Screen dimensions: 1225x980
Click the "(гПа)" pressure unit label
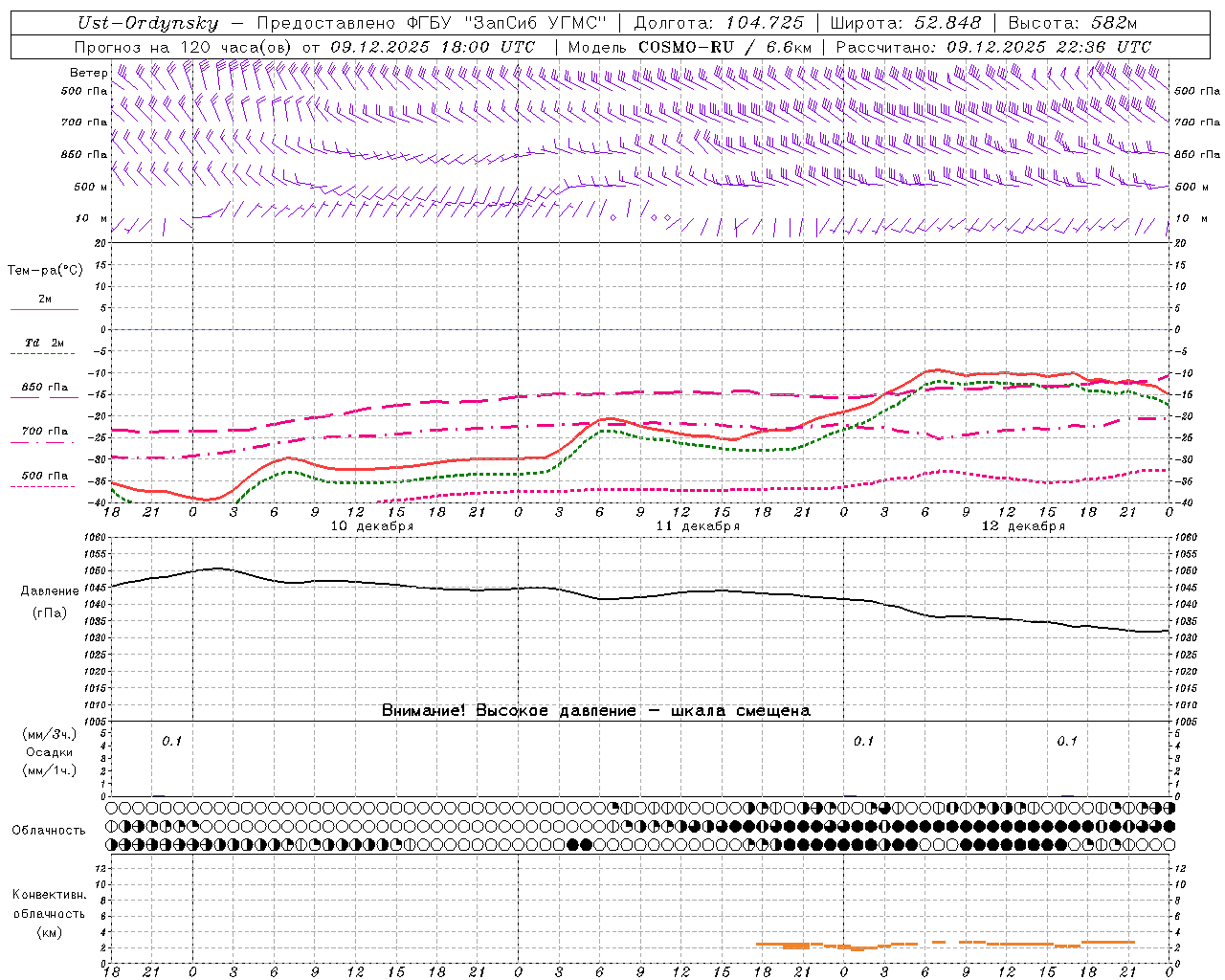[50, 613]
